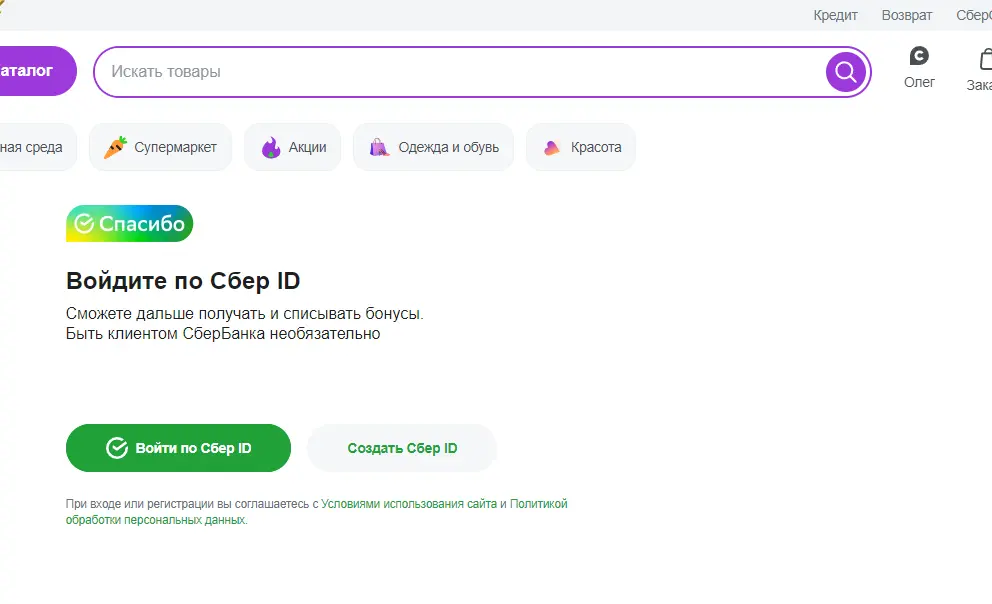The height and width of the screenshot is (604, 992).
Task: Click the shopping bags icon on Одежда и обувь
Action: (379, 147)
